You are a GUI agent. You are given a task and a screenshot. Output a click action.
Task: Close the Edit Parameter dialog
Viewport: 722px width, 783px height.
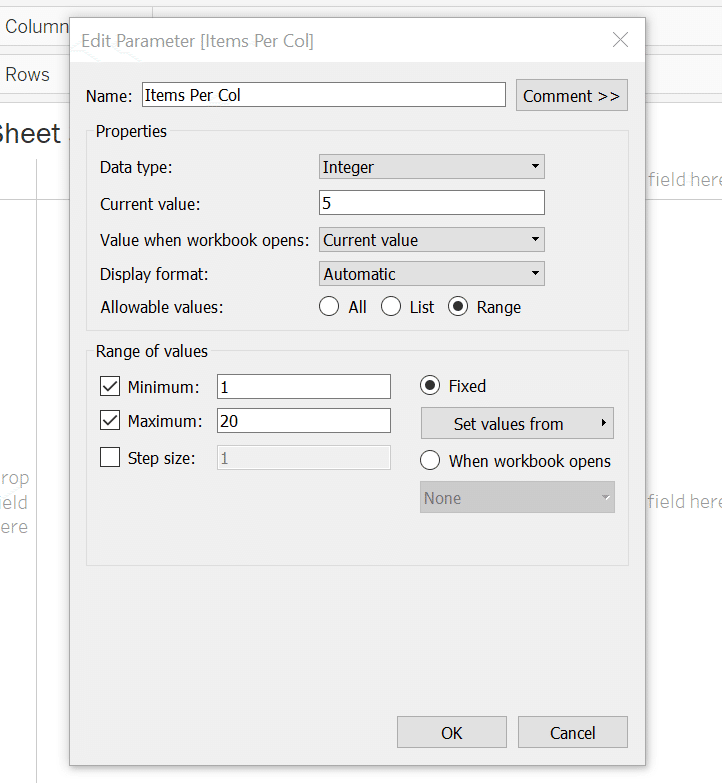click(620, 40)
